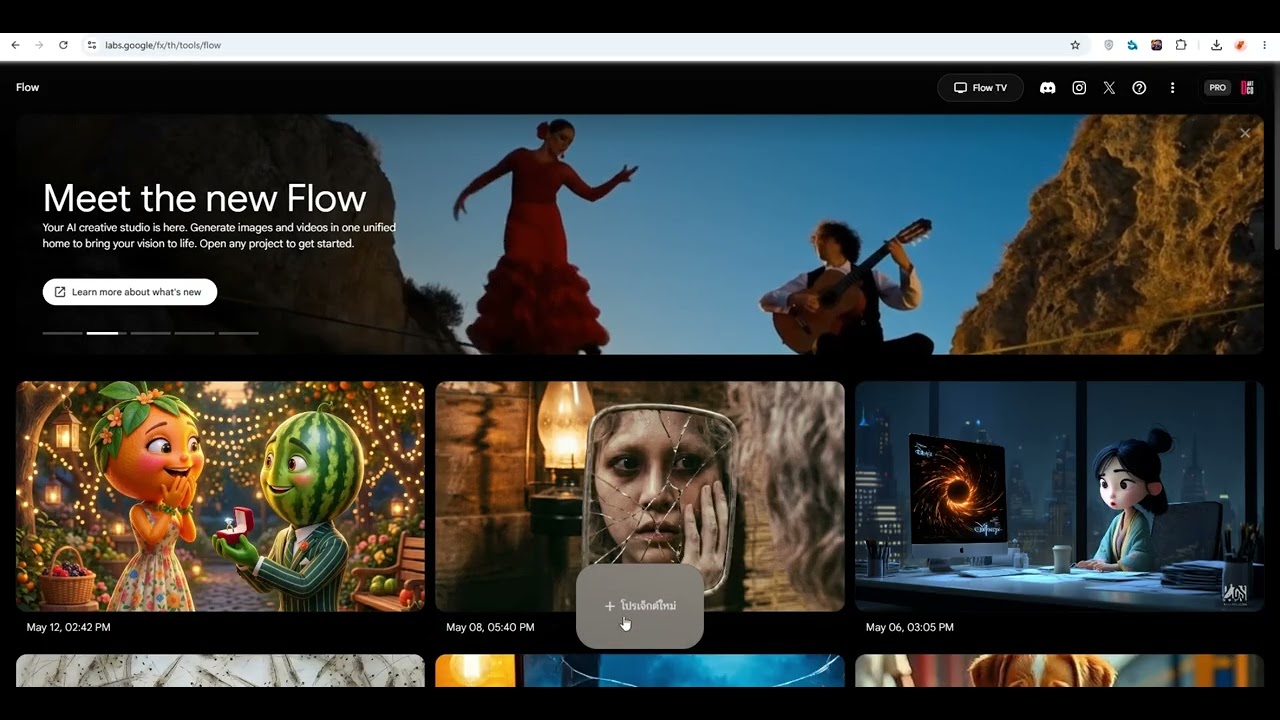Dismiss the Meet the new Flow banner
The width and height of the screenshot is (1280, 720).
pos(1245,133)
